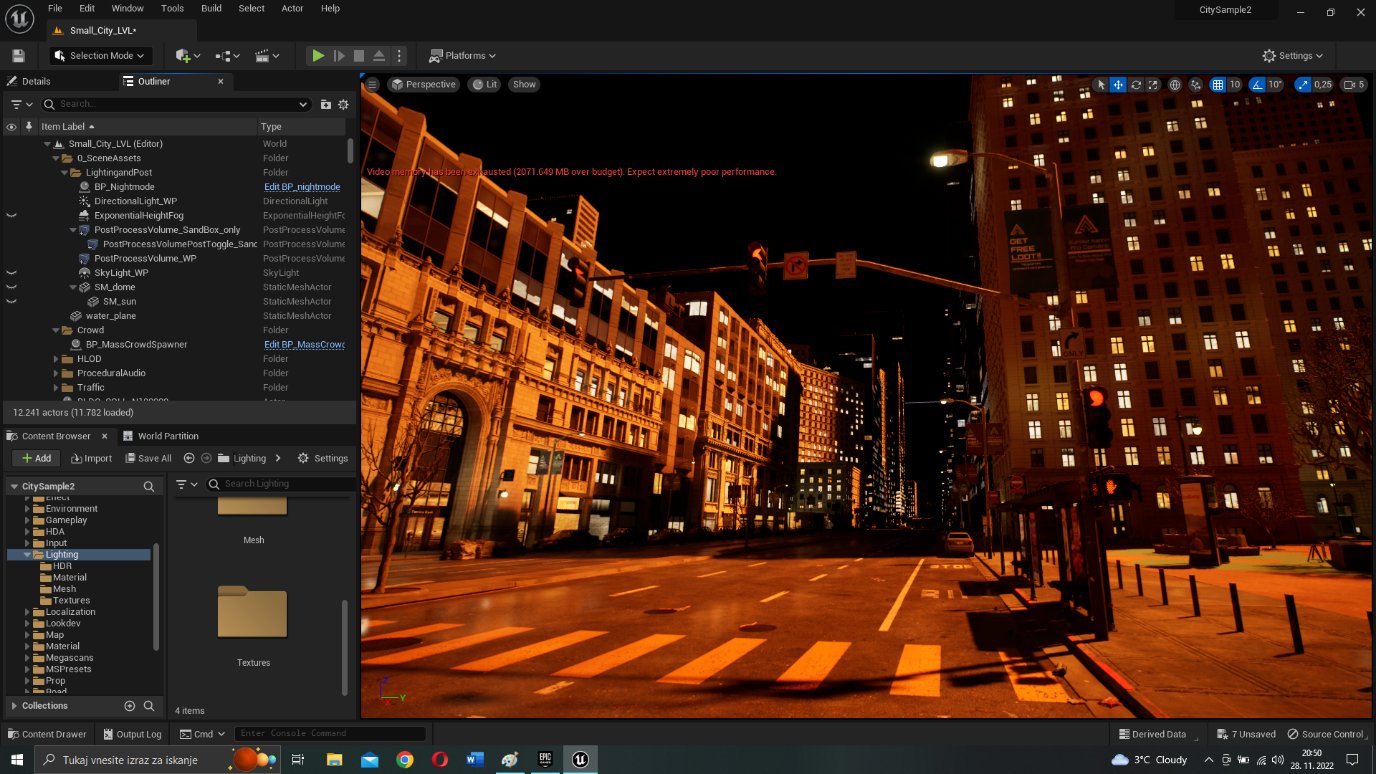Open the Epic Games Launcher in taskbar
This screenshot has width=1376, height=774.
tap(544, 760)
